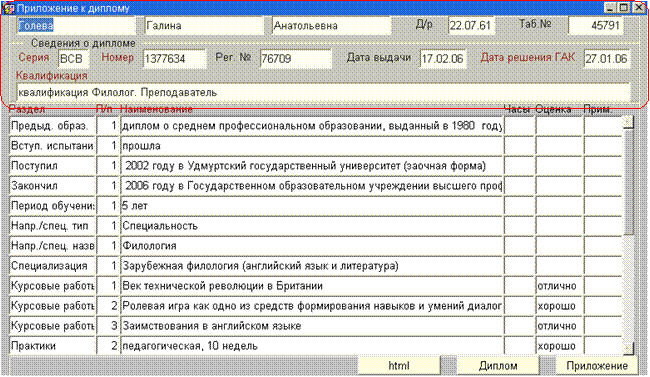Click the scrollbar down arrow of the table

coord(628,348)
